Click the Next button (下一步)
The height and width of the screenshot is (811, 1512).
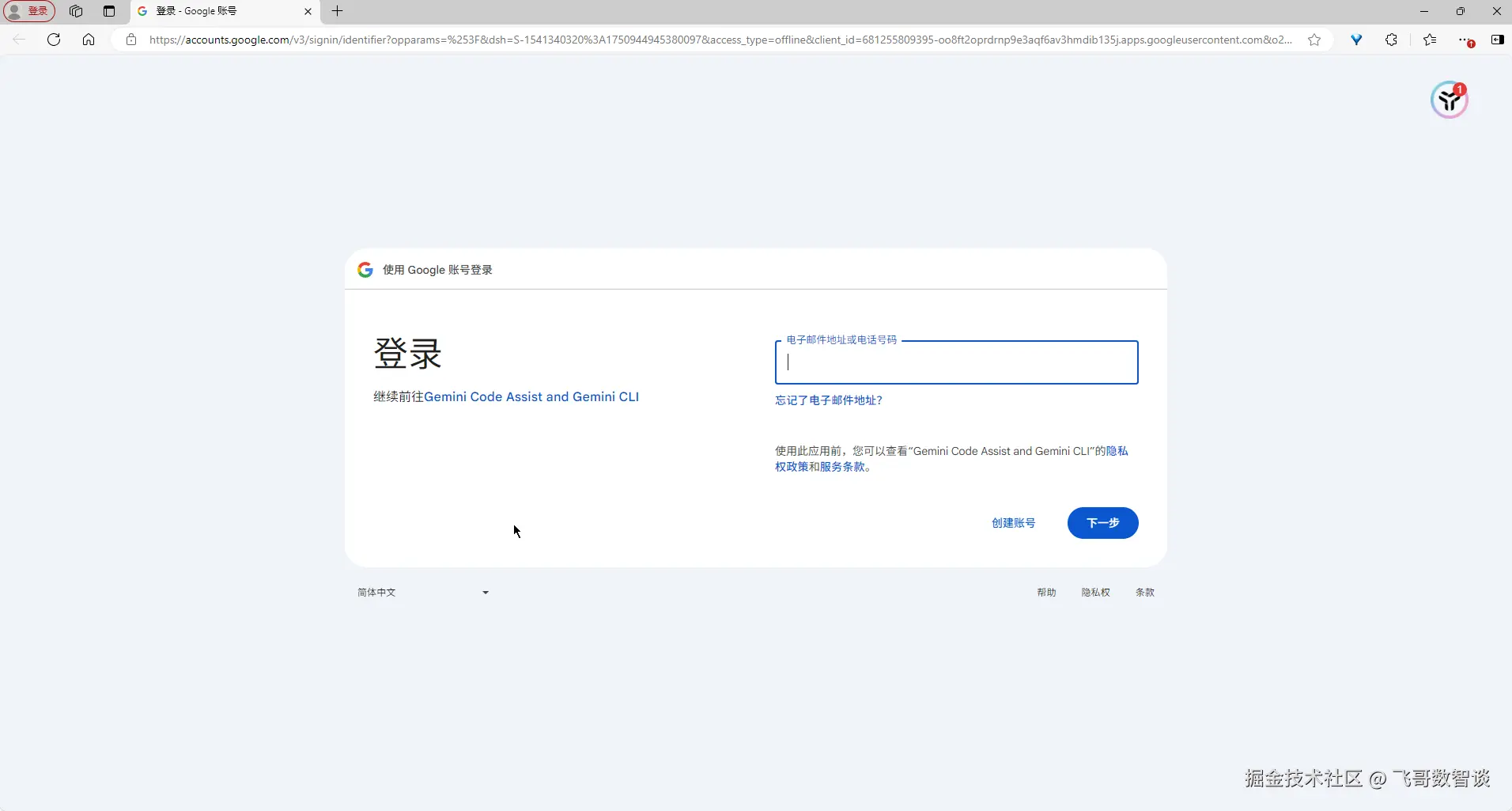(1103, 523)
